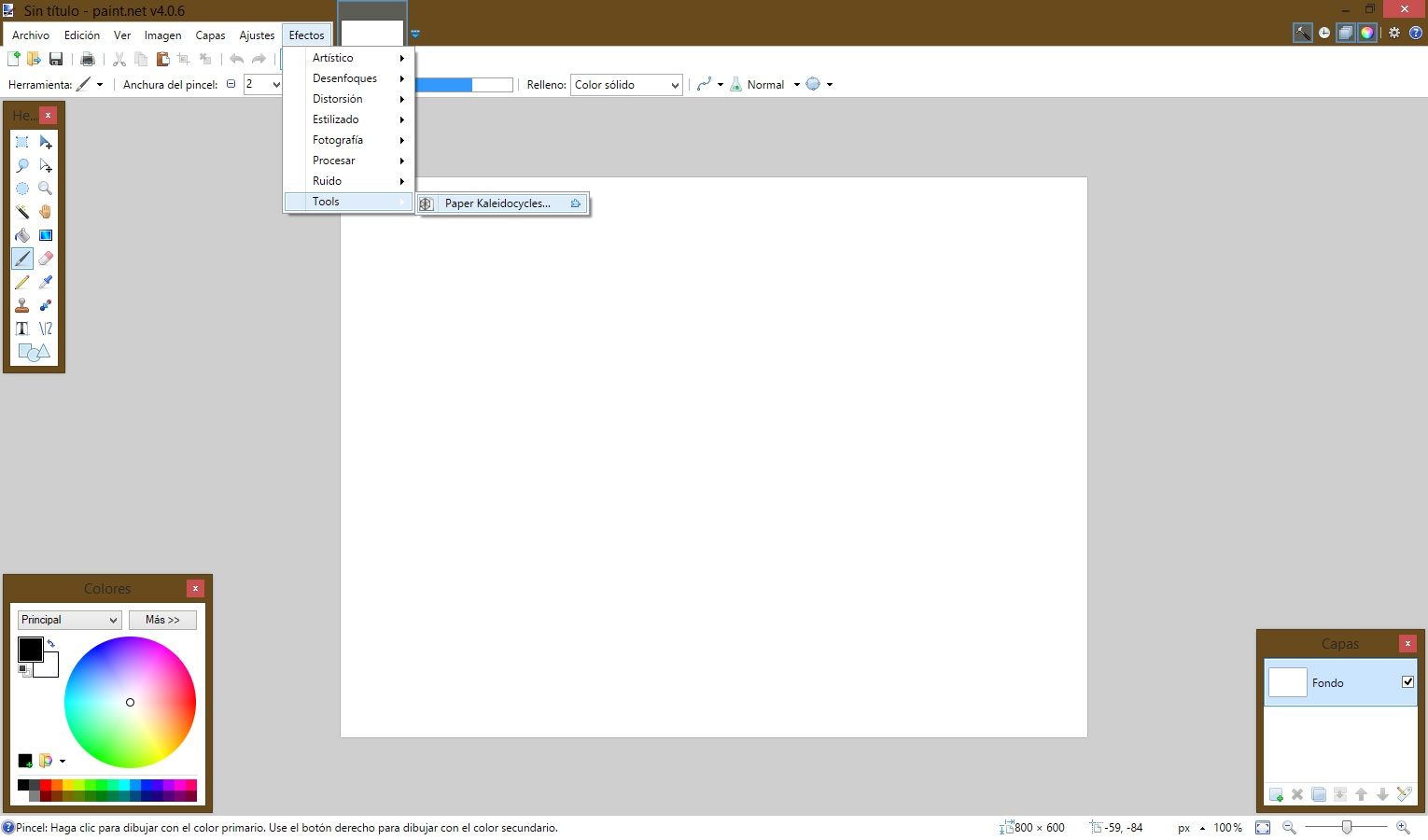Select the Pan hand tool
The image size is (1428, 840).
[46, 212]
